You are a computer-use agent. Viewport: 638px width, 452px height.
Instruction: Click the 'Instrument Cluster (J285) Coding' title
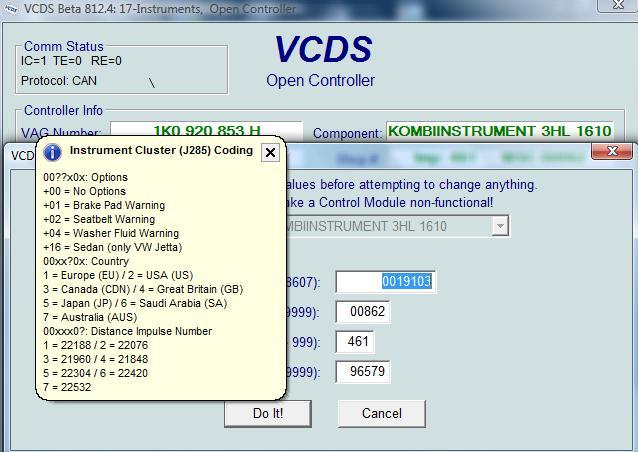point(161,150)
